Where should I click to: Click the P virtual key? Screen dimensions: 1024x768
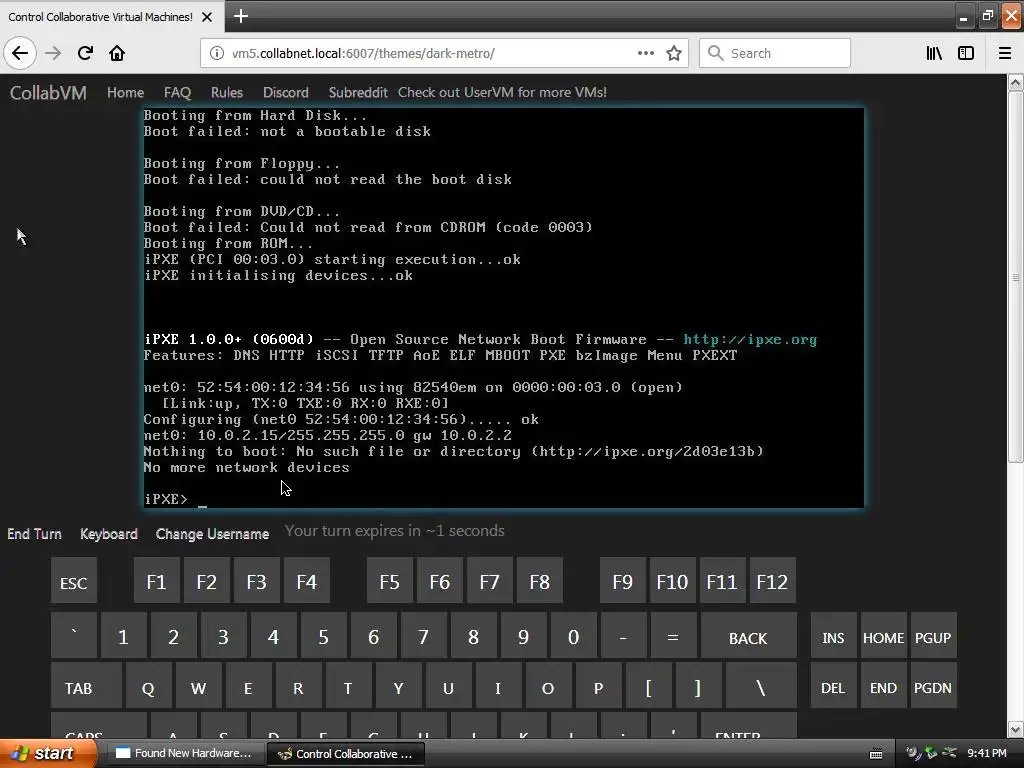point(598,686)
